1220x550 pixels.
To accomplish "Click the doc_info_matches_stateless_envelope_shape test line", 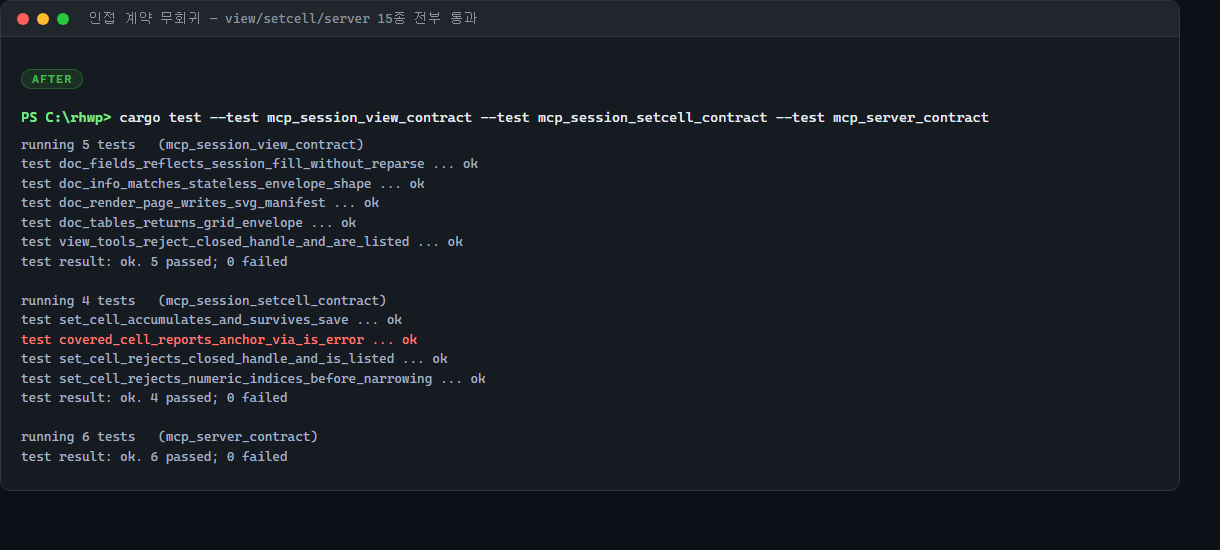I will click(x=223, y=184).
